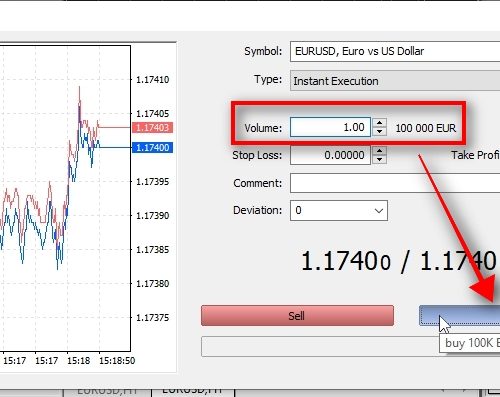Click the blue bid price tag 1.17400

pyautogui.click(x=153, y=147)
